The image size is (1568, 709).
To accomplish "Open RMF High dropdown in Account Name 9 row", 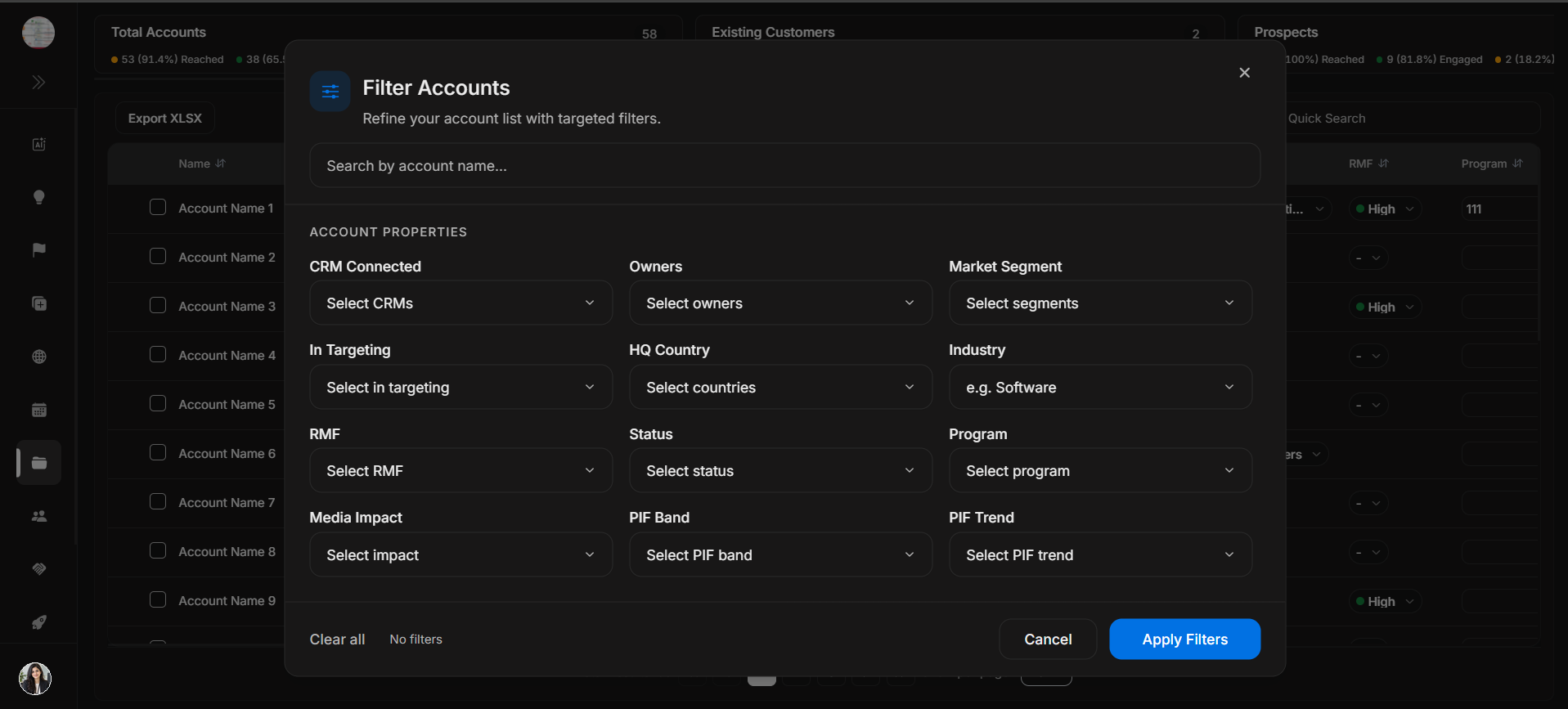I will coord(1385,602).
